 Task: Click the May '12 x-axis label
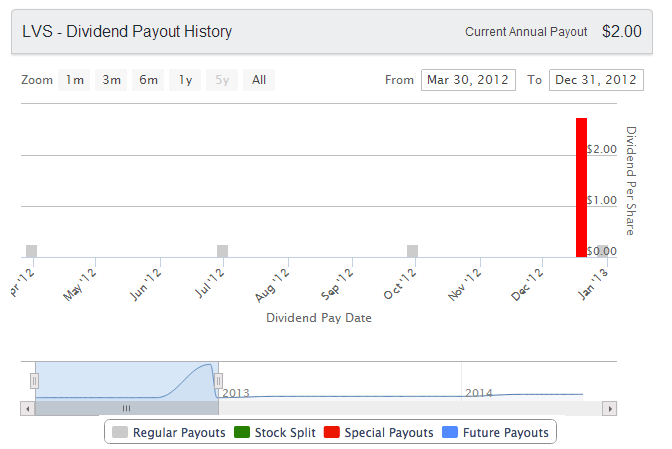click(80, 285)
